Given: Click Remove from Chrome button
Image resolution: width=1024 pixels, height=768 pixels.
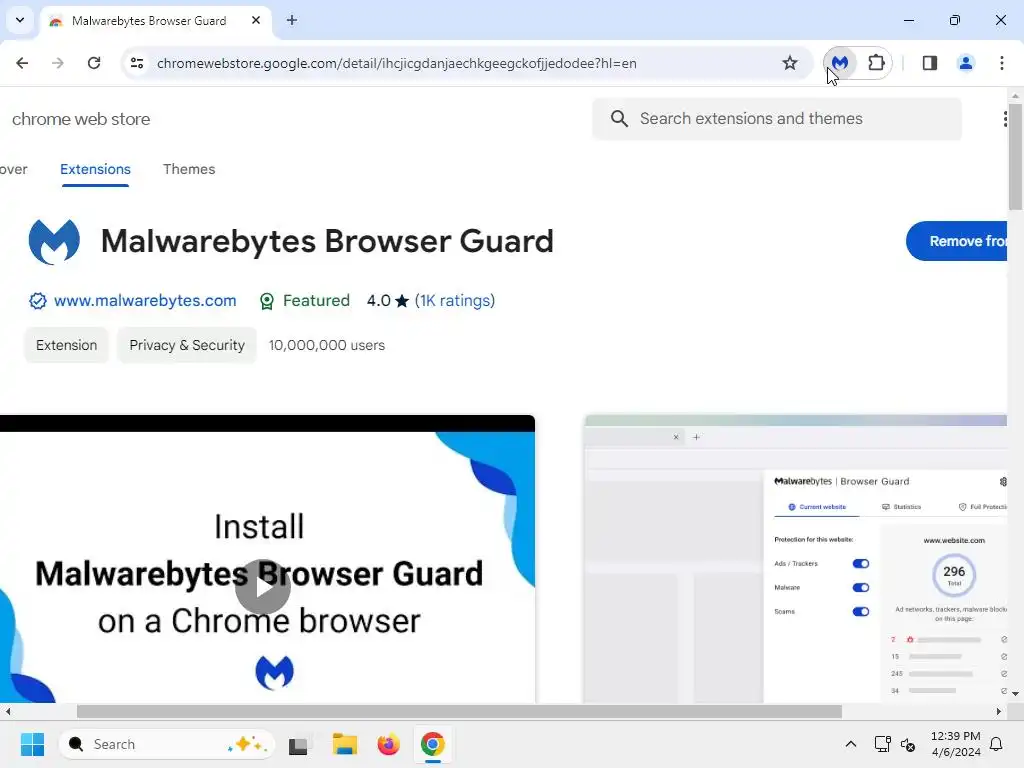Looking at the screenshot, I should [957, 241].
